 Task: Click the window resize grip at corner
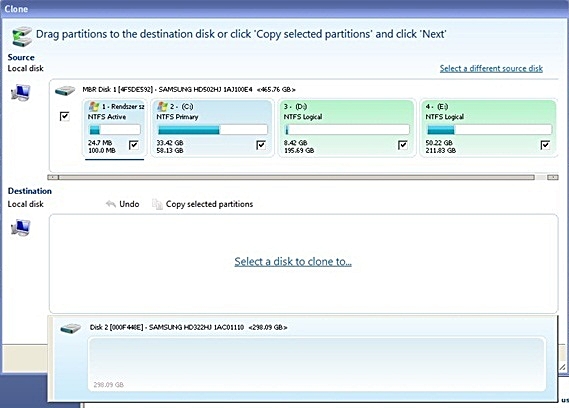[562, 367]
